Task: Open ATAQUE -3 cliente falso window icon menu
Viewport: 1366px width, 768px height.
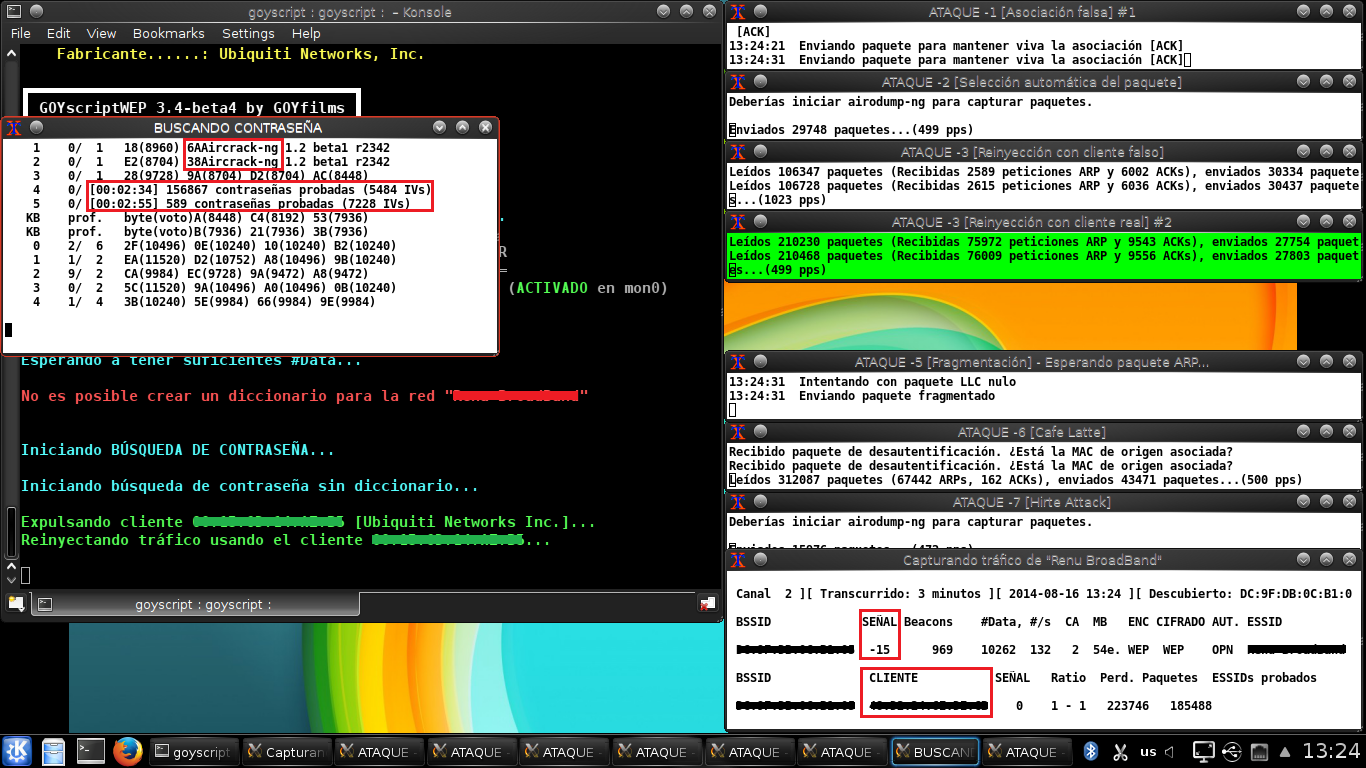Action: pos(737,152)
